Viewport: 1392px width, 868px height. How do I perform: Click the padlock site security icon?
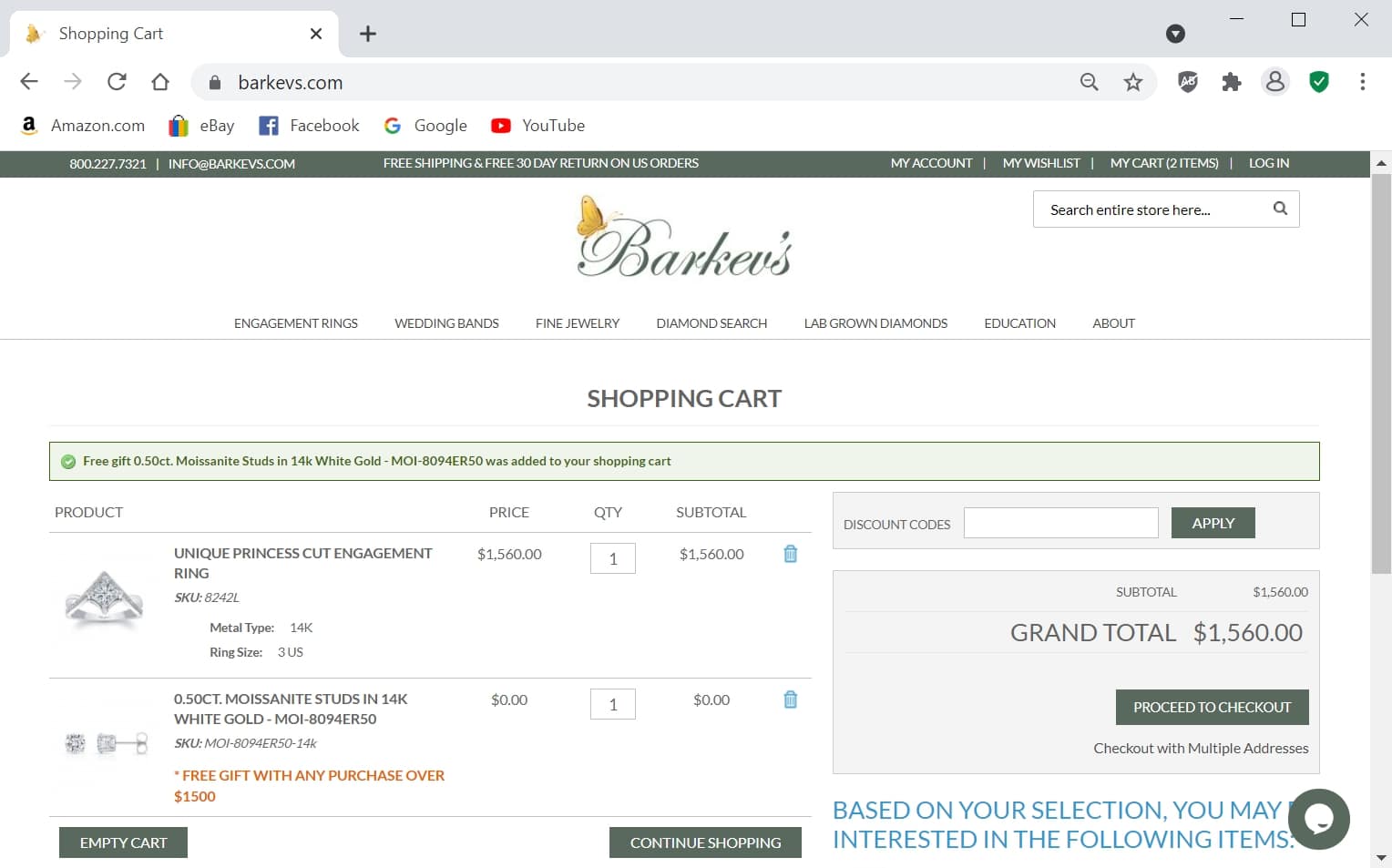(215, 83)
